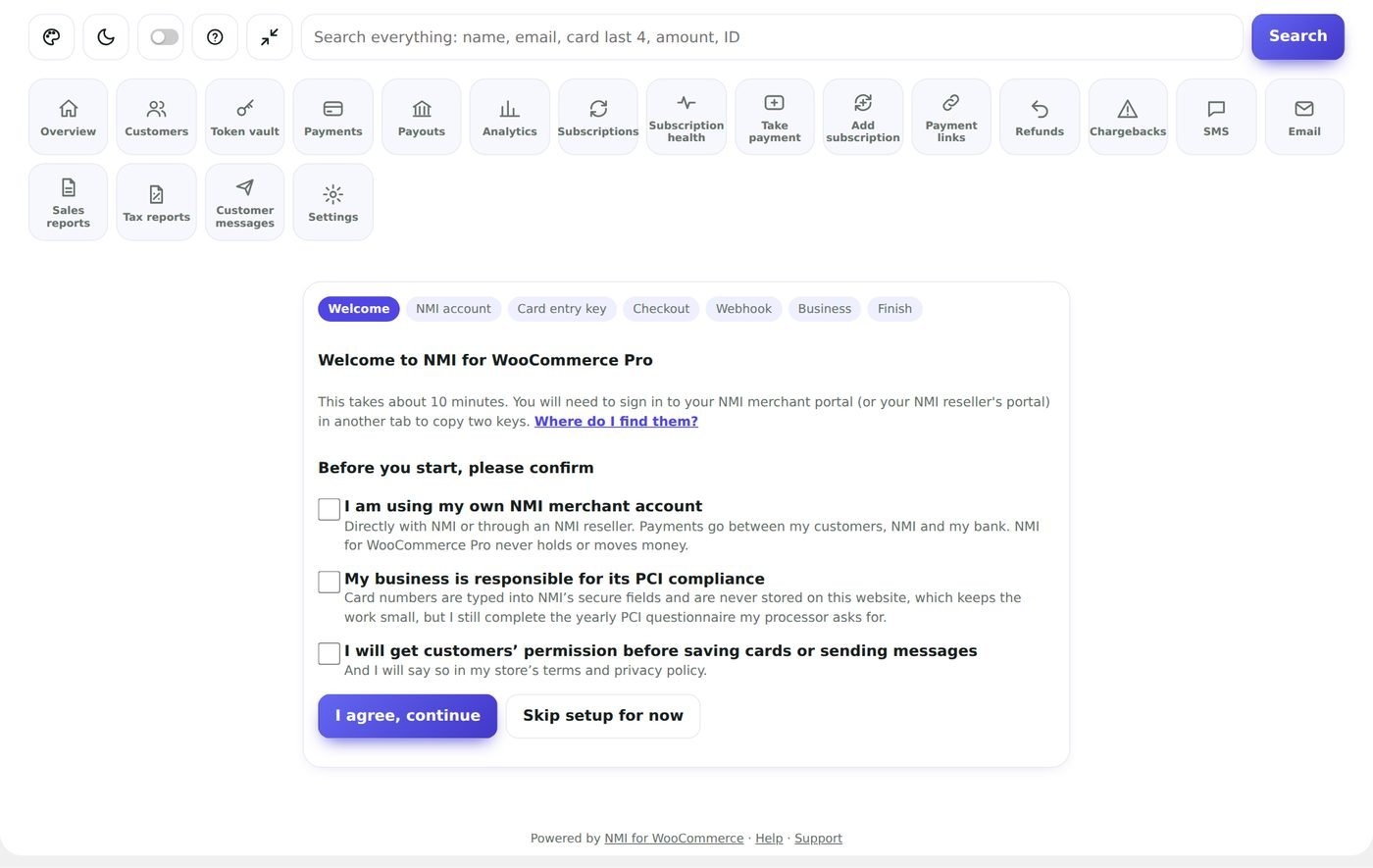
Task: Open the SMS chat bubble tile
Action: point(1216,117)
